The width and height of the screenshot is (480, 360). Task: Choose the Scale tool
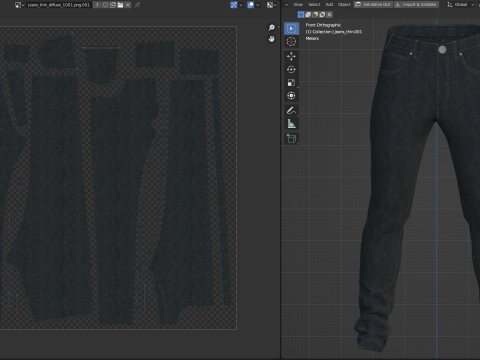tap(291, 82)
